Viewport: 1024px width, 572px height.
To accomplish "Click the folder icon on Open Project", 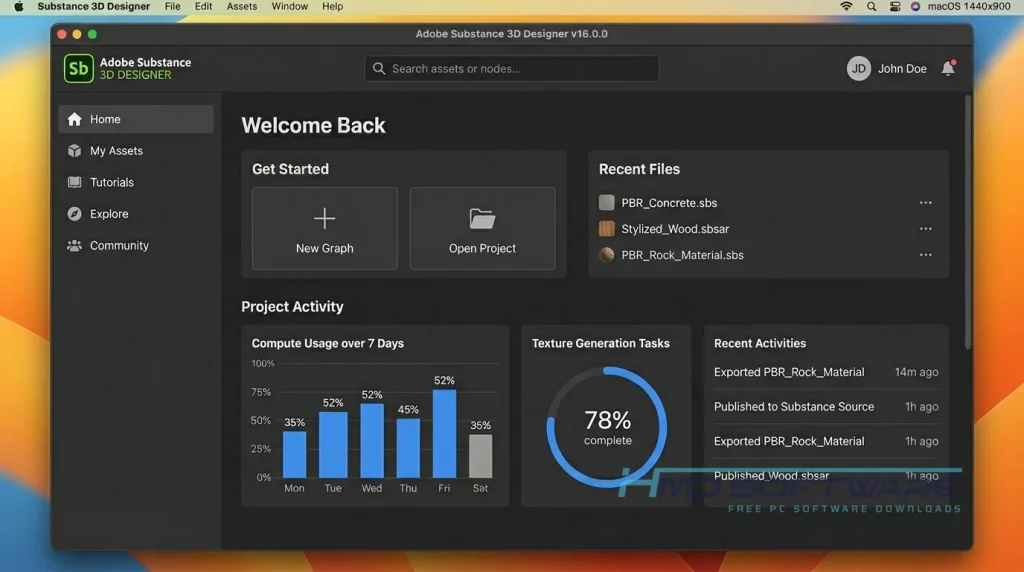I will tap(482, 219).
